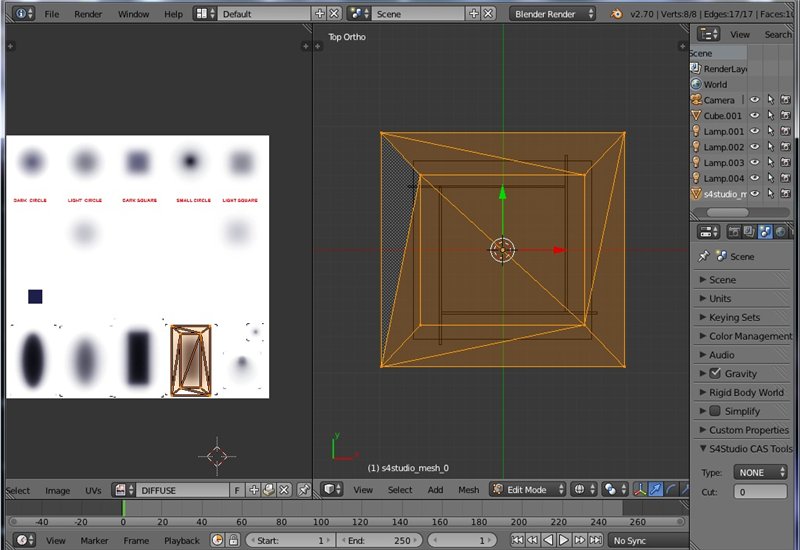Open the S4Studio Type NONE dropdown
This screenshot has width=800, height=550.
click(759, 472)
